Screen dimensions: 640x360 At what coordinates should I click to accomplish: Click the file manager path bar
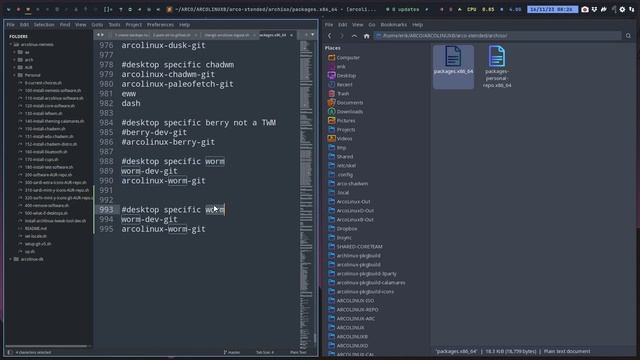(498, 36)
